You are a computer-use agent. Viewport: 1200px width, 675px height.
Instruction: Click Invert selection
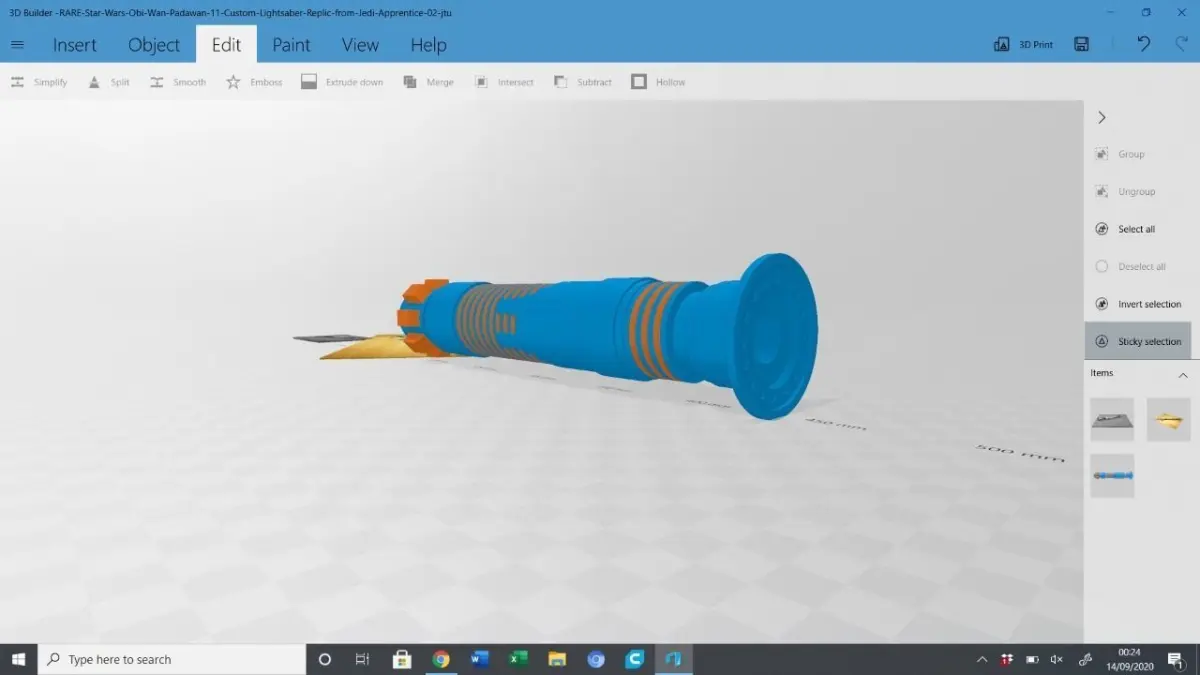click(1138, 304)
